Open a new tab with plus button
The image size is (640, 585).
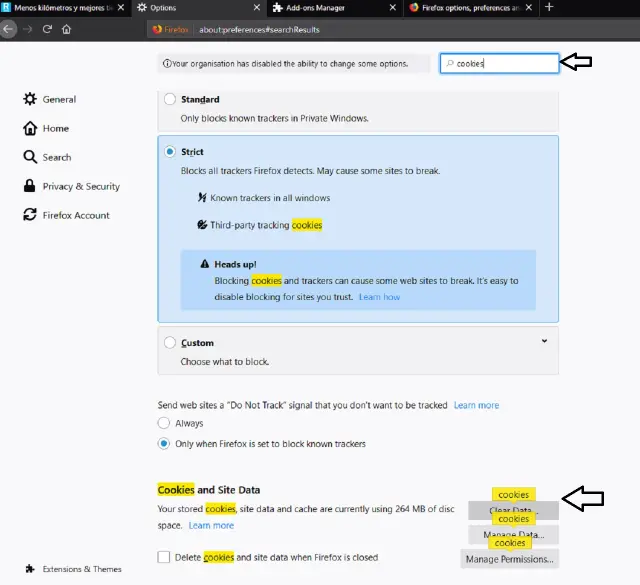(x=549, y=7)
